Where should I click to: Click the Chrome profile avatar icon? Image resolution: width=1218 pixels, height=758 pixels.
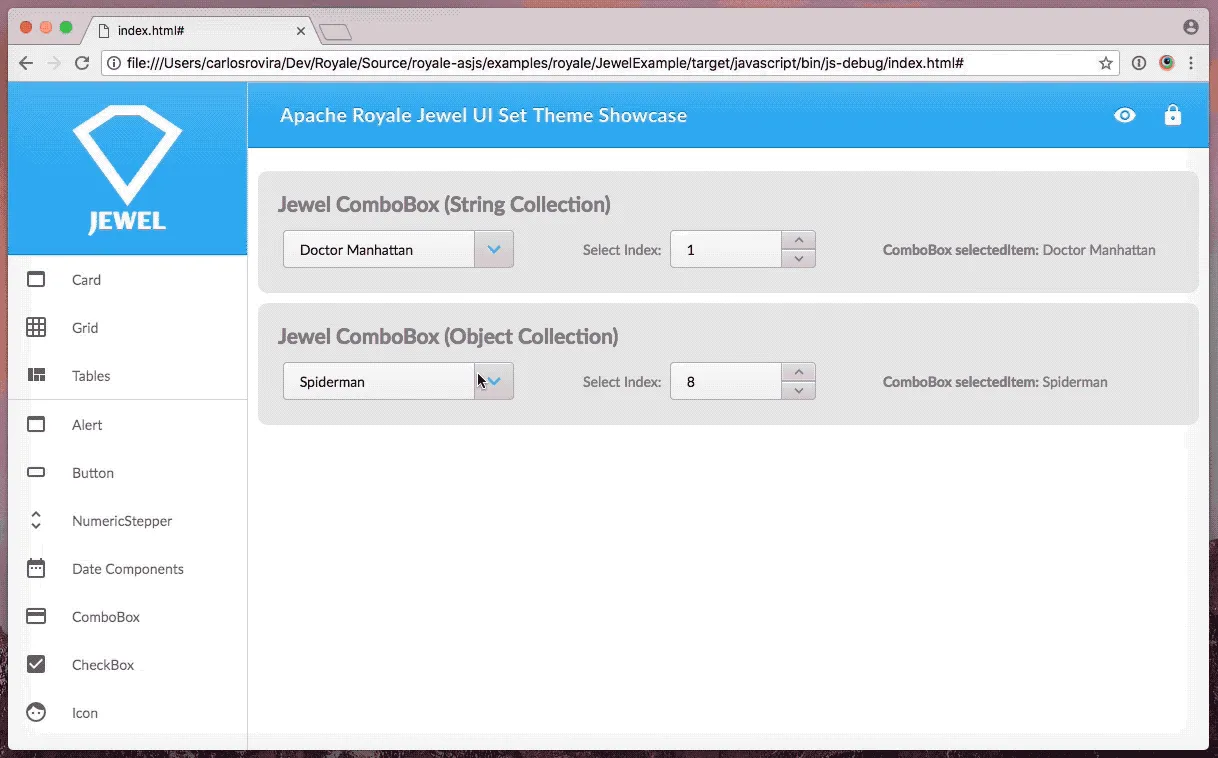(x=1191, y=27)
